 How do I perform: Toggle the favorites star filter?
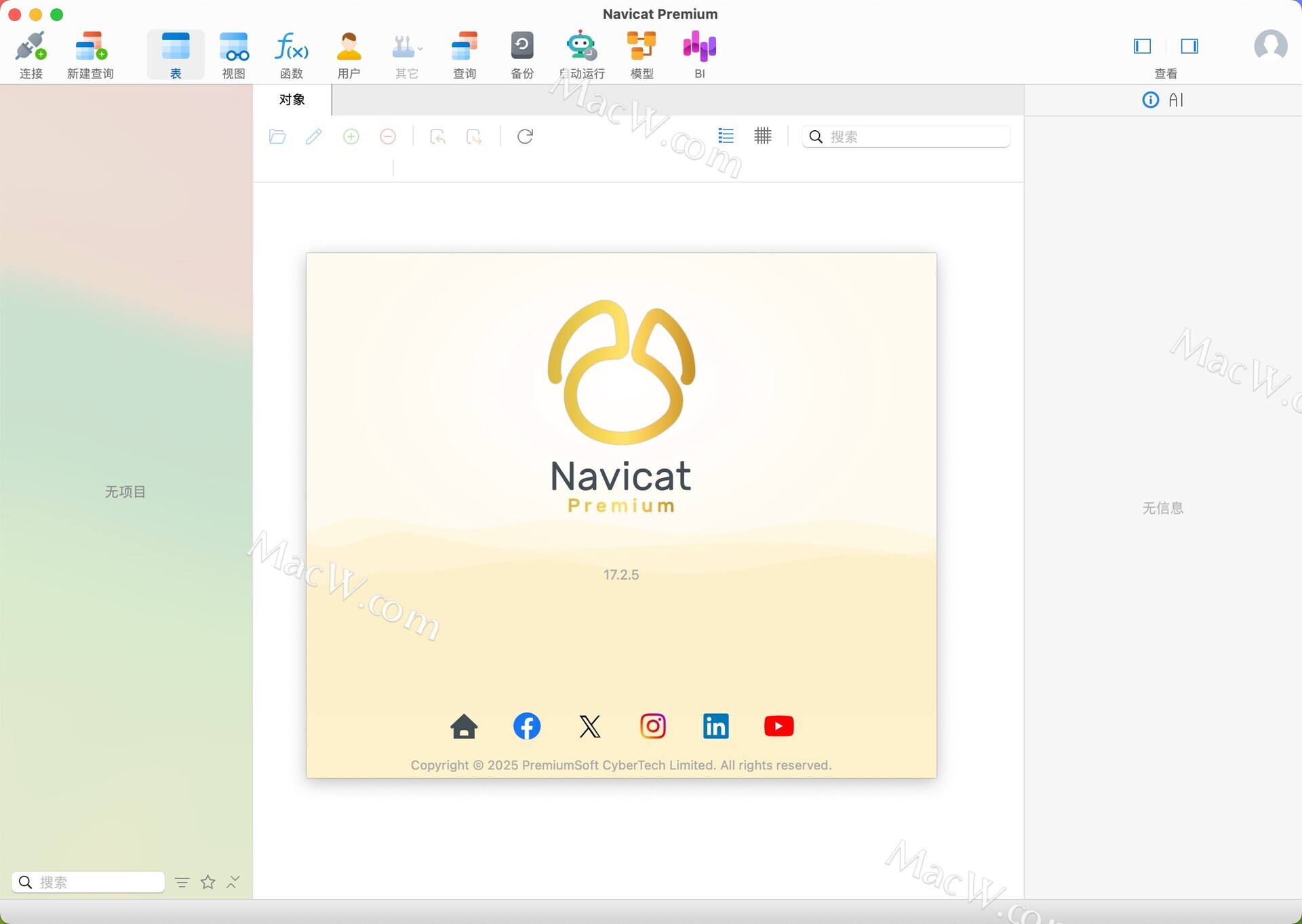point(208,882)
